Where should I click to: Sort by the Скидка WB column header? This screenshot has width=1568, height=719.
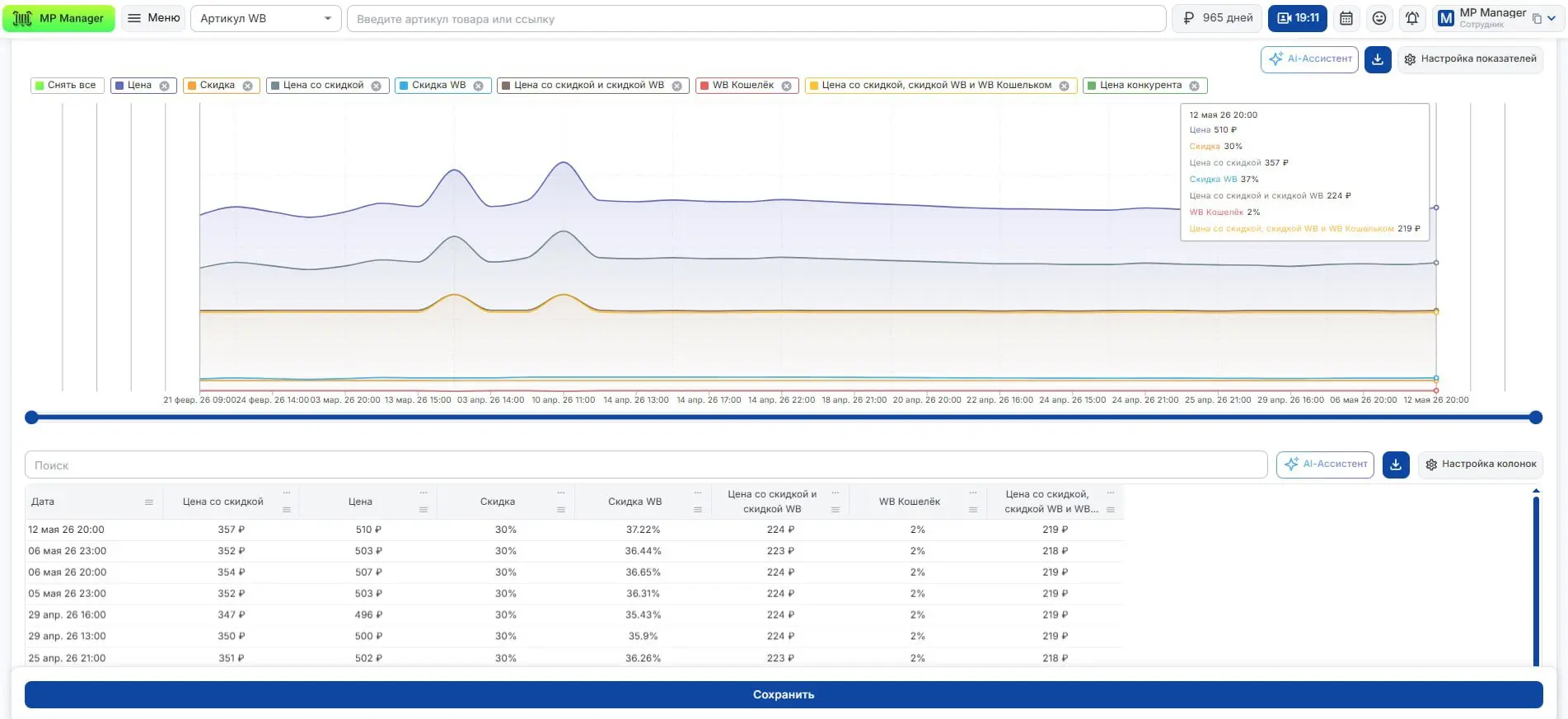coord(634,502)
